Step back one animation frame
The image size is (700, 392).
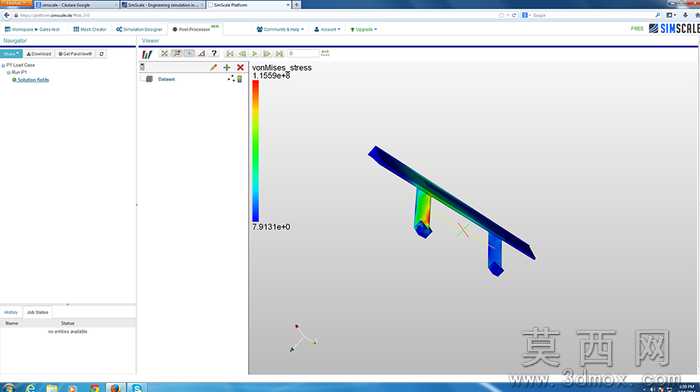pos(242,54)
